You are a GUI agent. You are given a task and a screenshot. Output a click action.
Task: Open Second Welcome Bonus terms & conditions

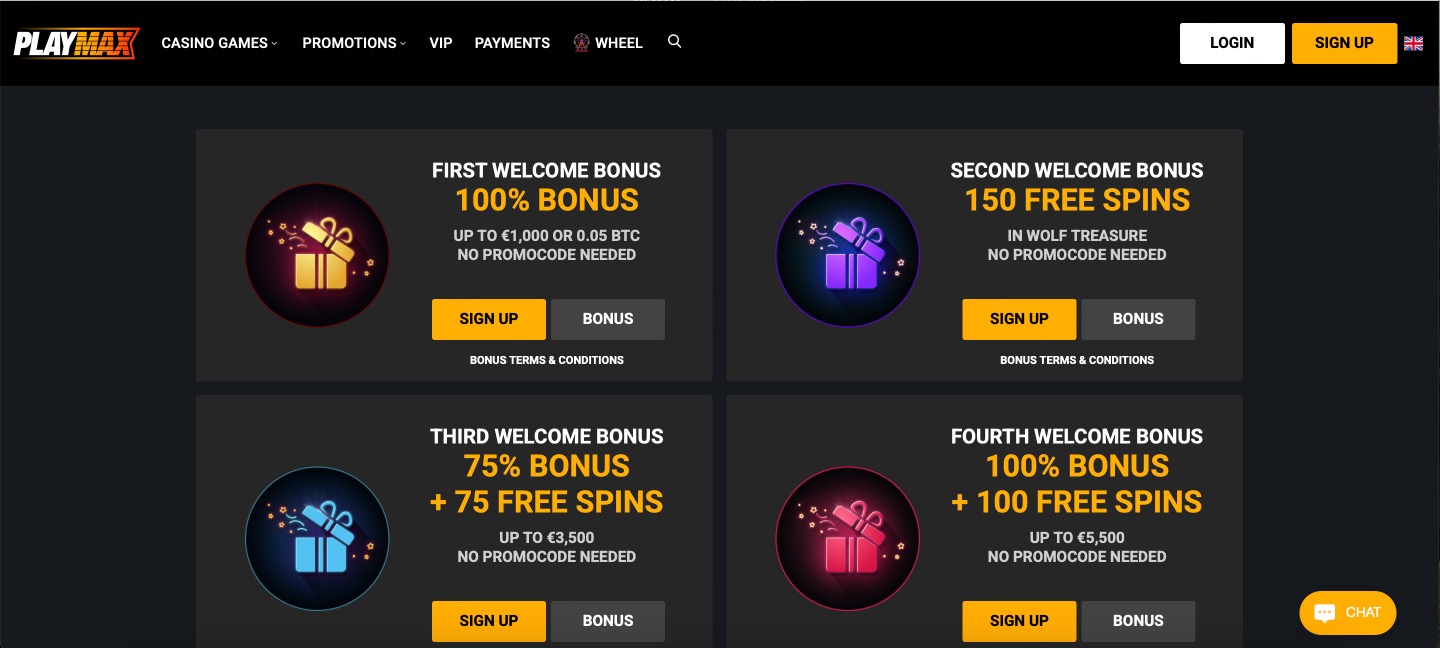tap(1077, 360)
